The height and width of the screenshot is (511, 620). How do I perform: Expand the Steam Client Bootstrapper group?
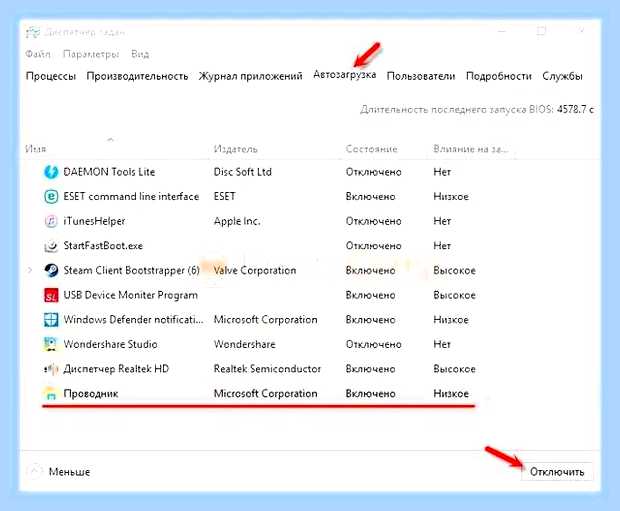click(x=30, y=271)
